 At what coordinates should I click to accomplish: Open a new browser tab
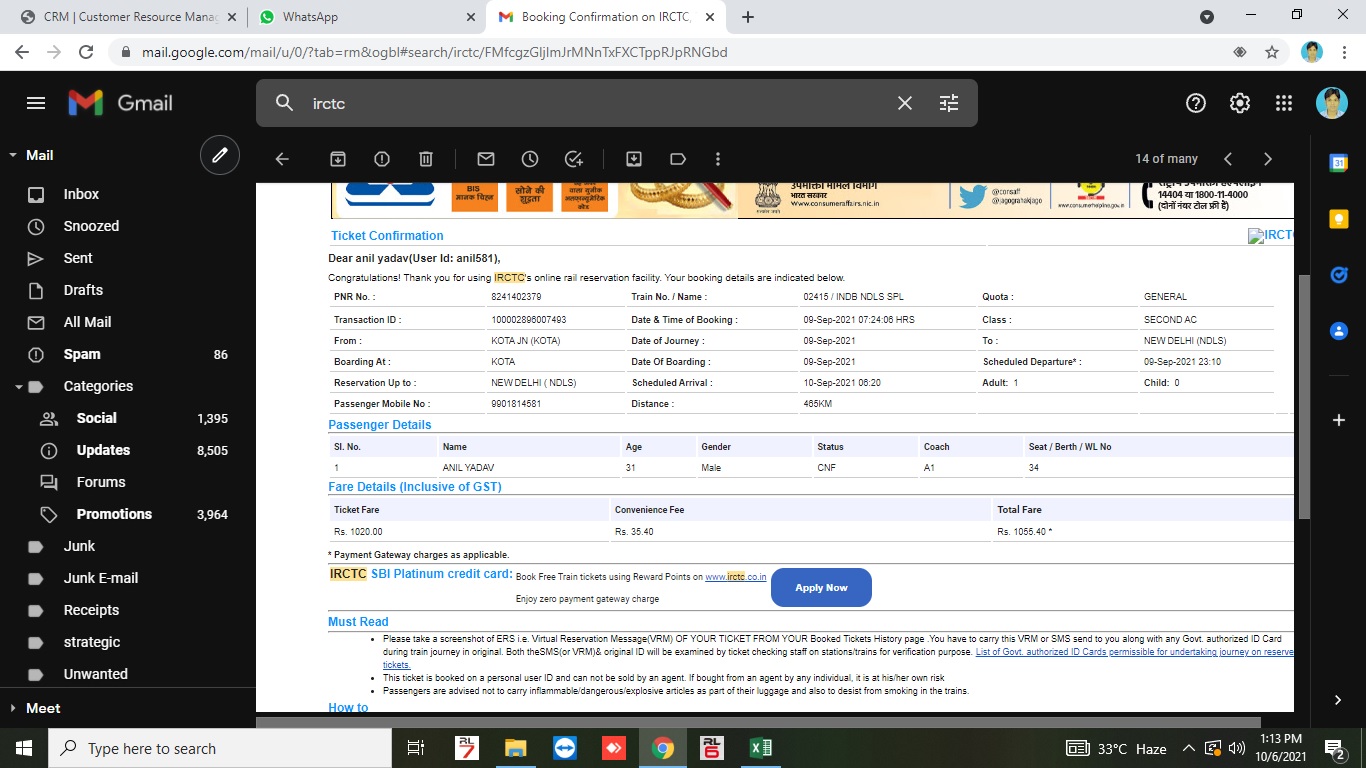tap(748, 17)
